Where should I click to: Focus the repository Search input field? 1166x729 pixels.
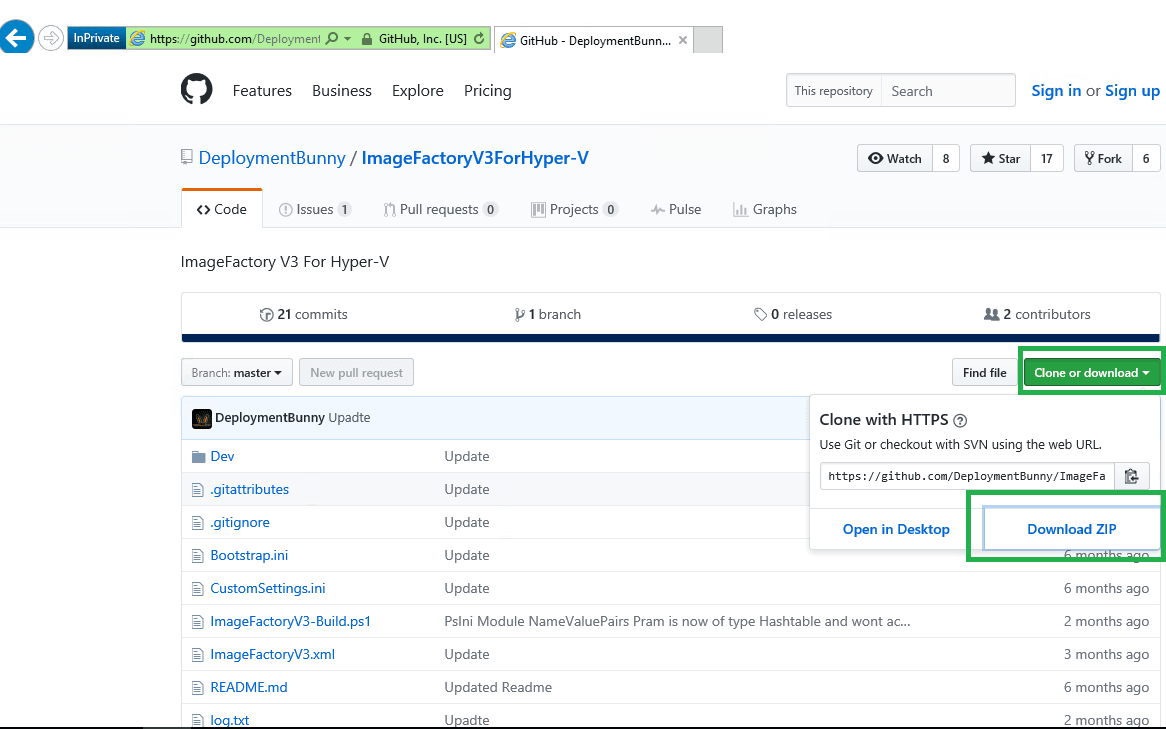click(x=948, y=91)
